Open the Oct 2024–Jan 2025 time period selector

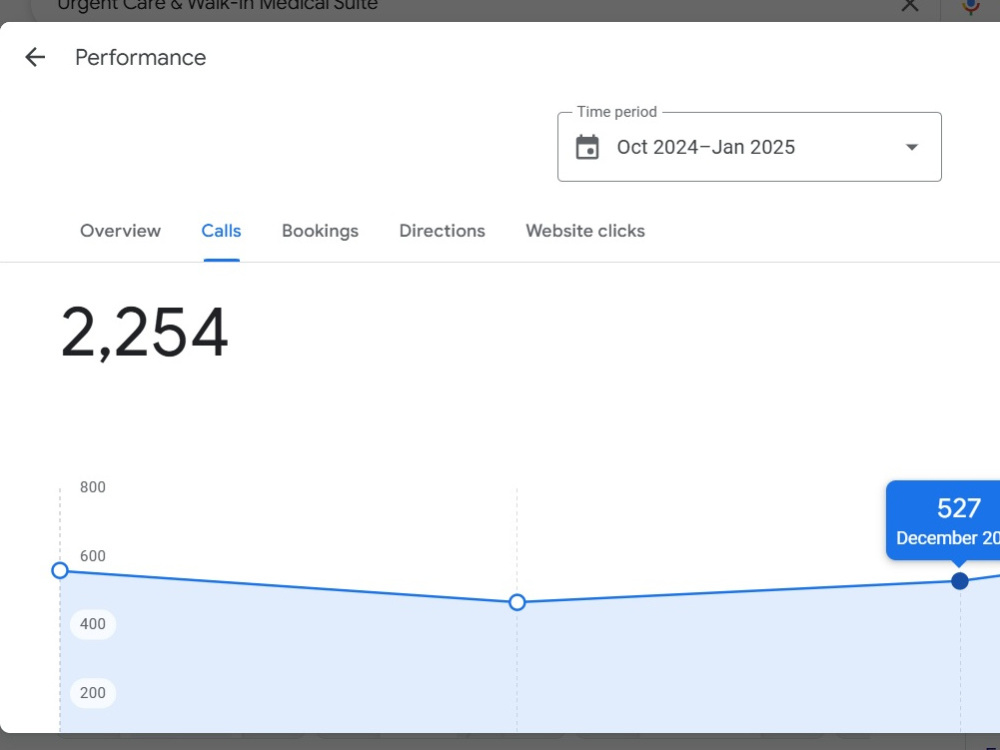tap(749, 147)
